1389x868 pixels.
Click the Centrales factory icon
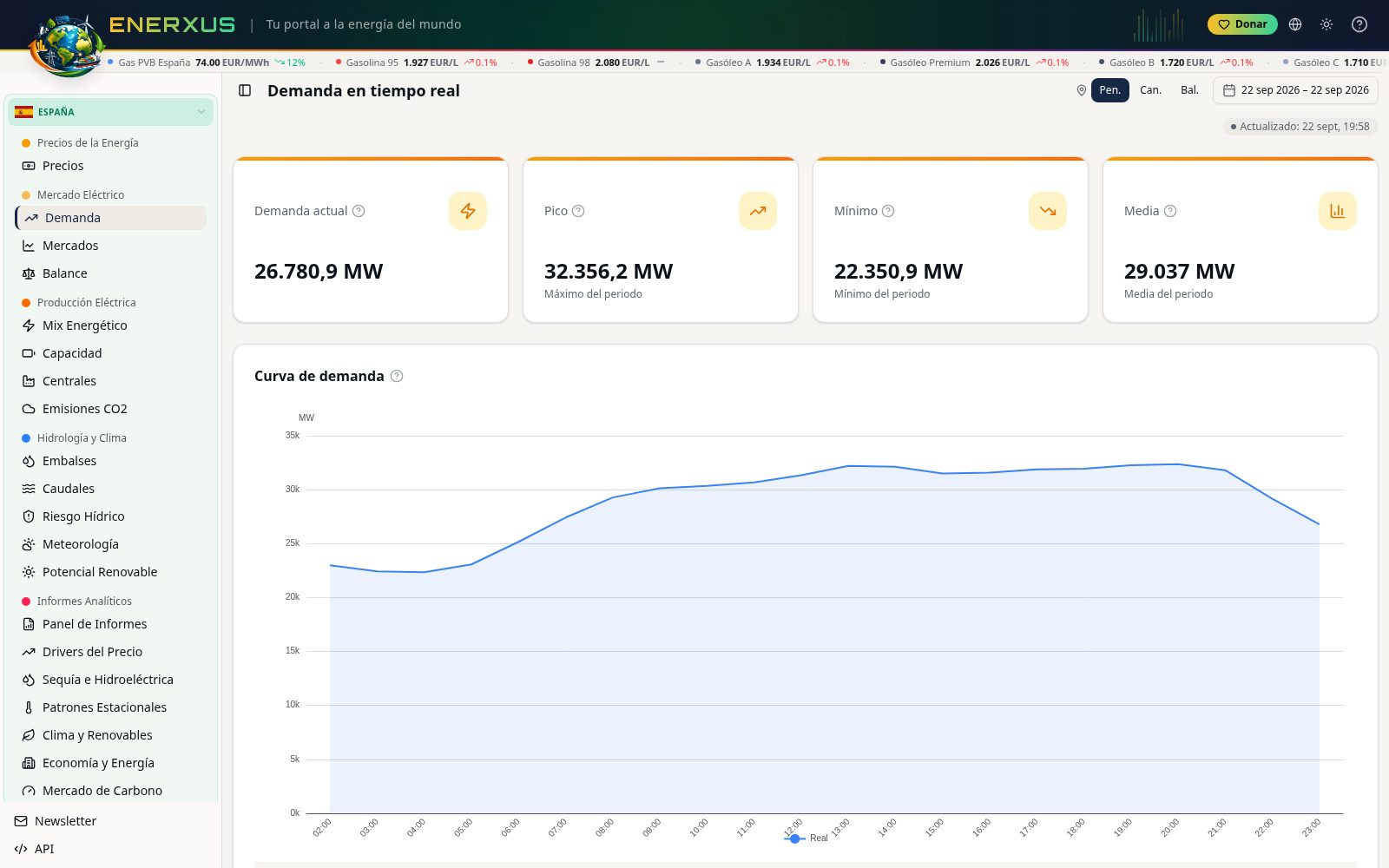click(x=29, y=381)
